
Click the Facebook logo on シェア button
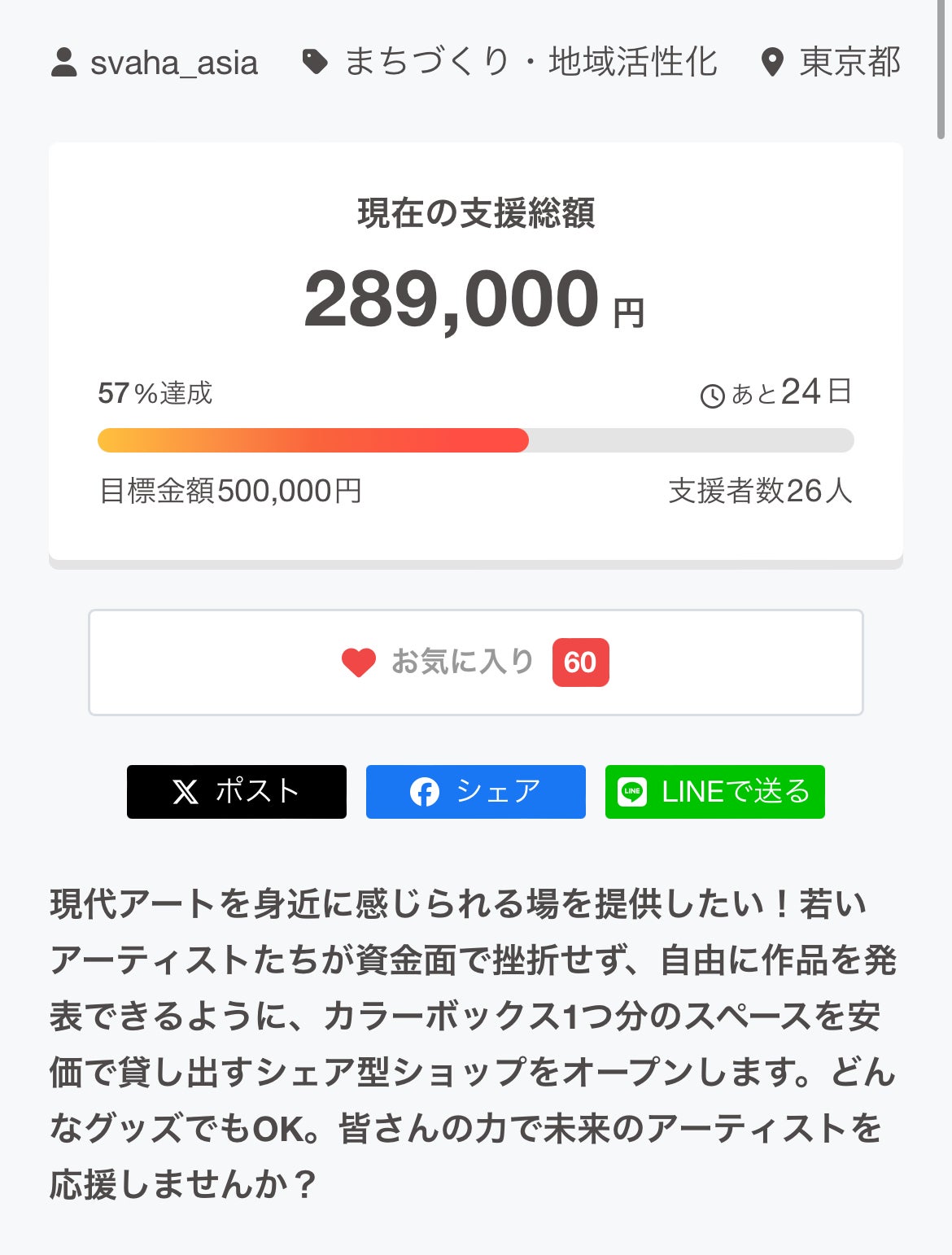pyautogui.click(x=424, y=792)
